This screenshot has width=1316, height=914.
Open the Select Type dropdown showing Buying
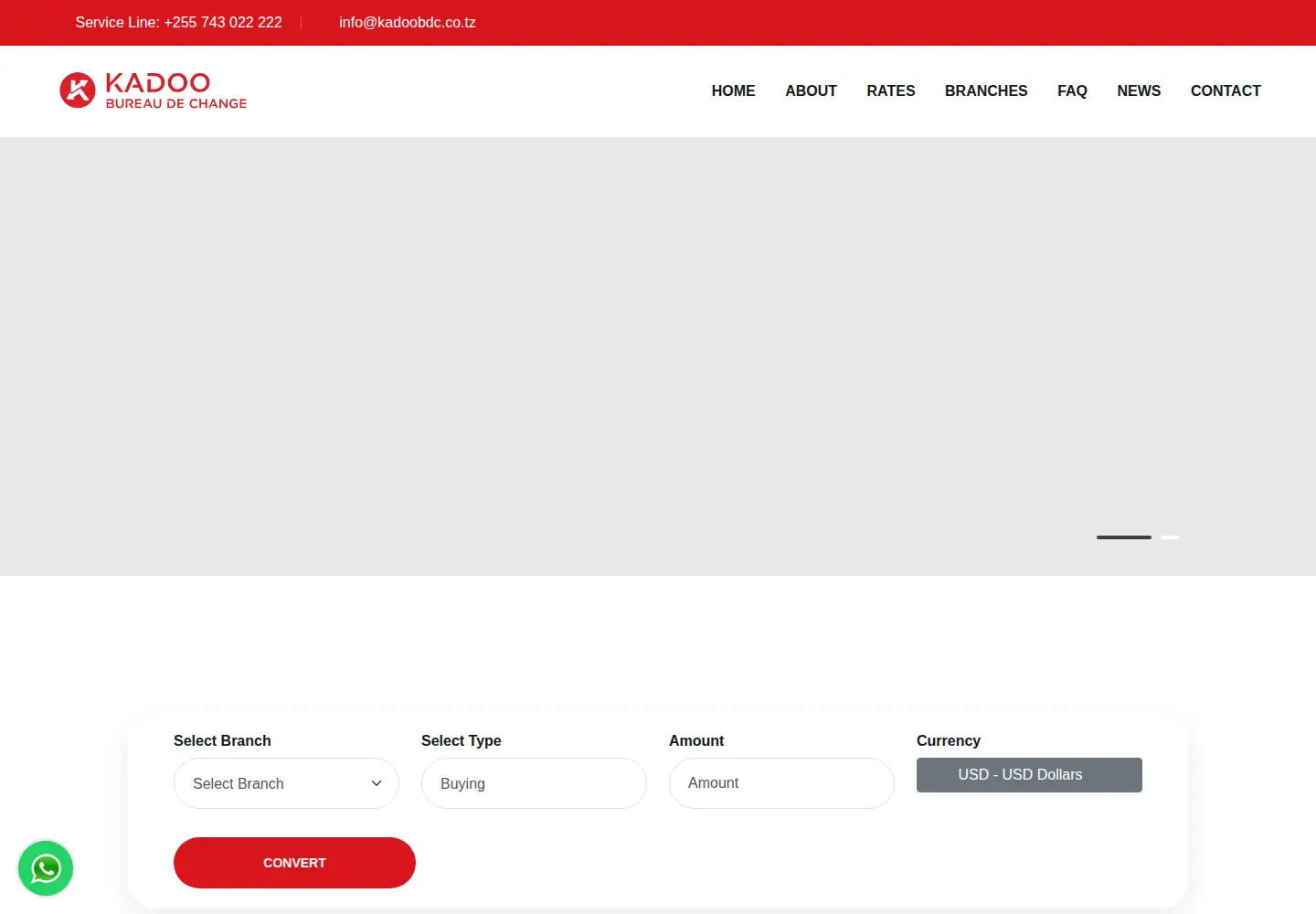point(534,783)
